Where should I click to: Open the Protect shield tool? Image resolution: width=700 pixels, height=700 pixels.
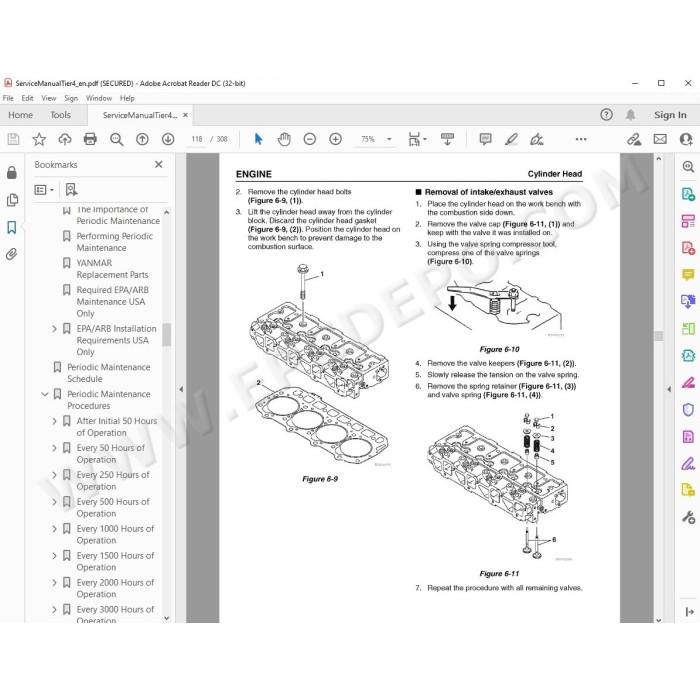coord(688,409)
